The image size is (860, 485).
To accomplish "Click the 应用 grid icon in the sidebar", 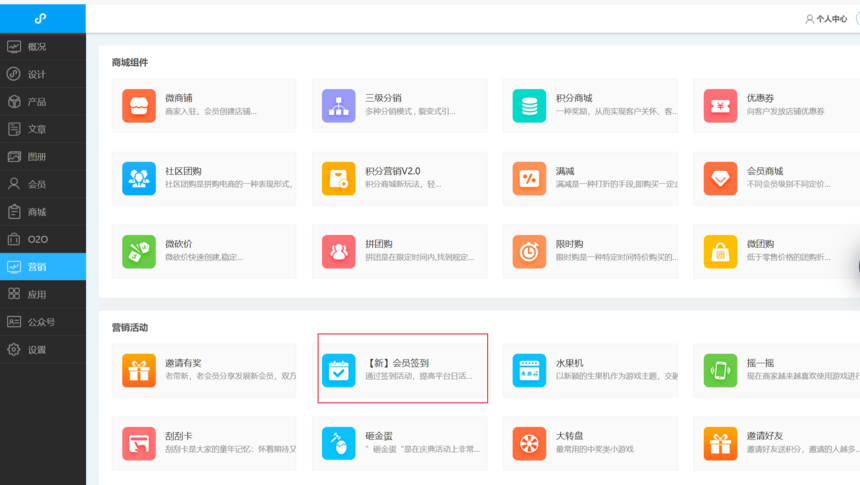I will tap(14, 294).
